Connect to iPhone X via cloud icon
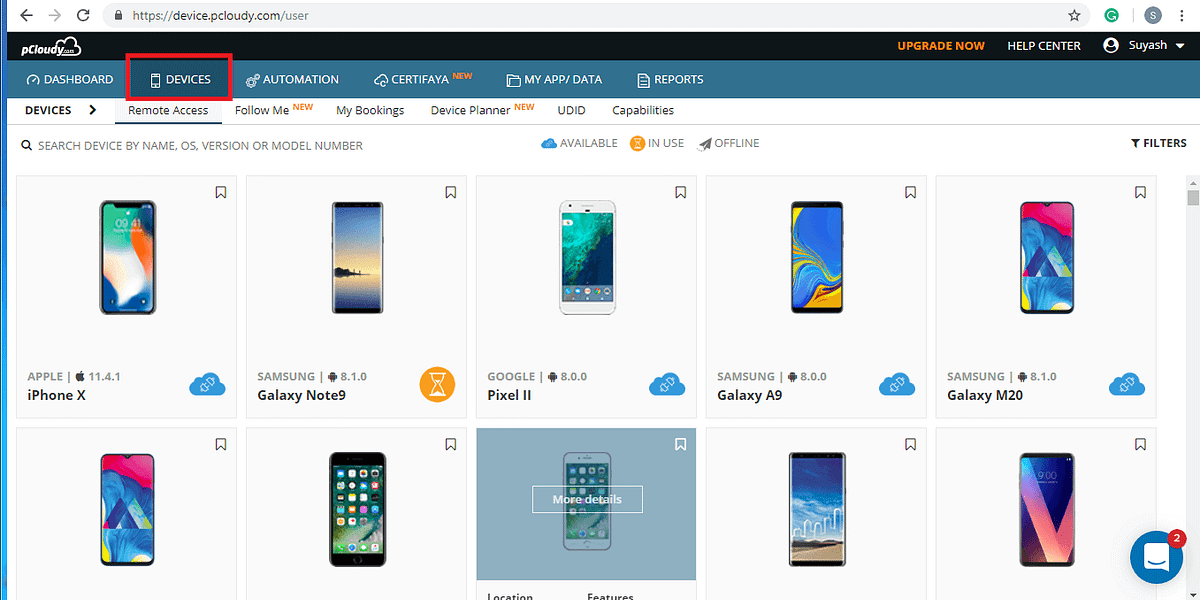1200x600 pixels. click(207, 385)
